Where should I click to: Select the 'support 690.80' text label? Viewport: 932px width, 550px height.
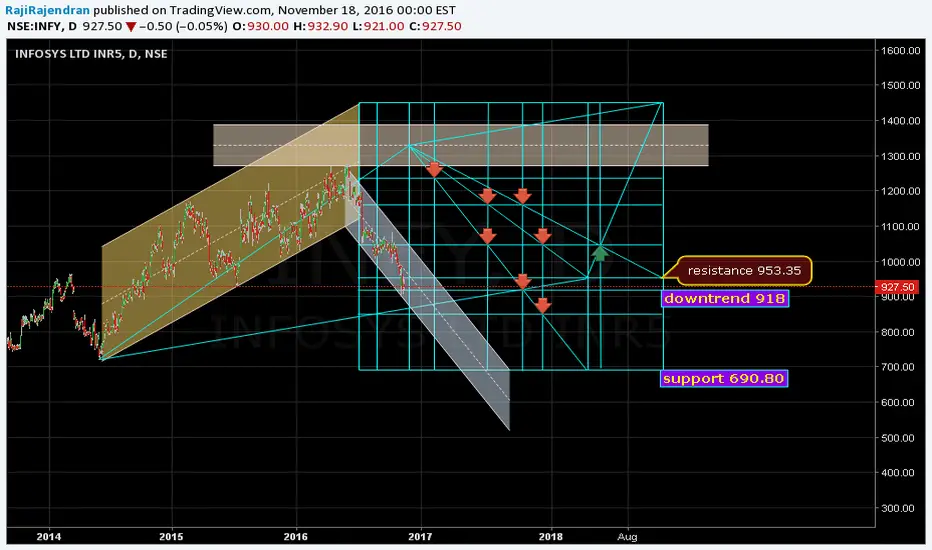pyautogui.click(x=724, y=379)
